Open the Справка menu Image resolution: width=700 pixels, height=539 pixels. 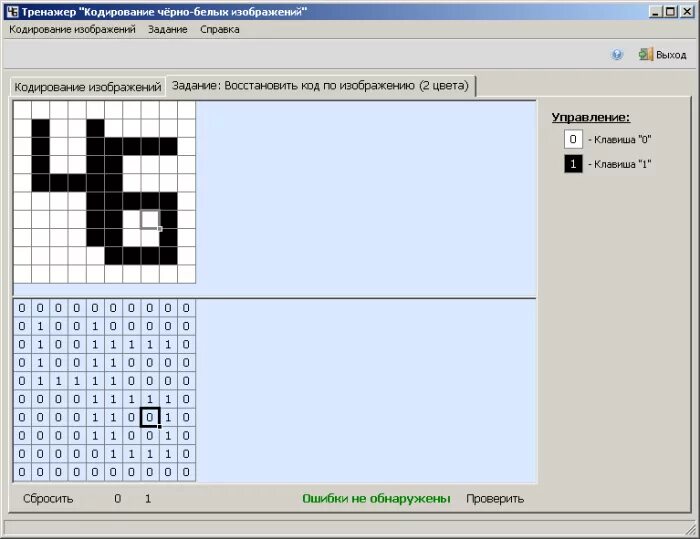(x=220, y=29)
